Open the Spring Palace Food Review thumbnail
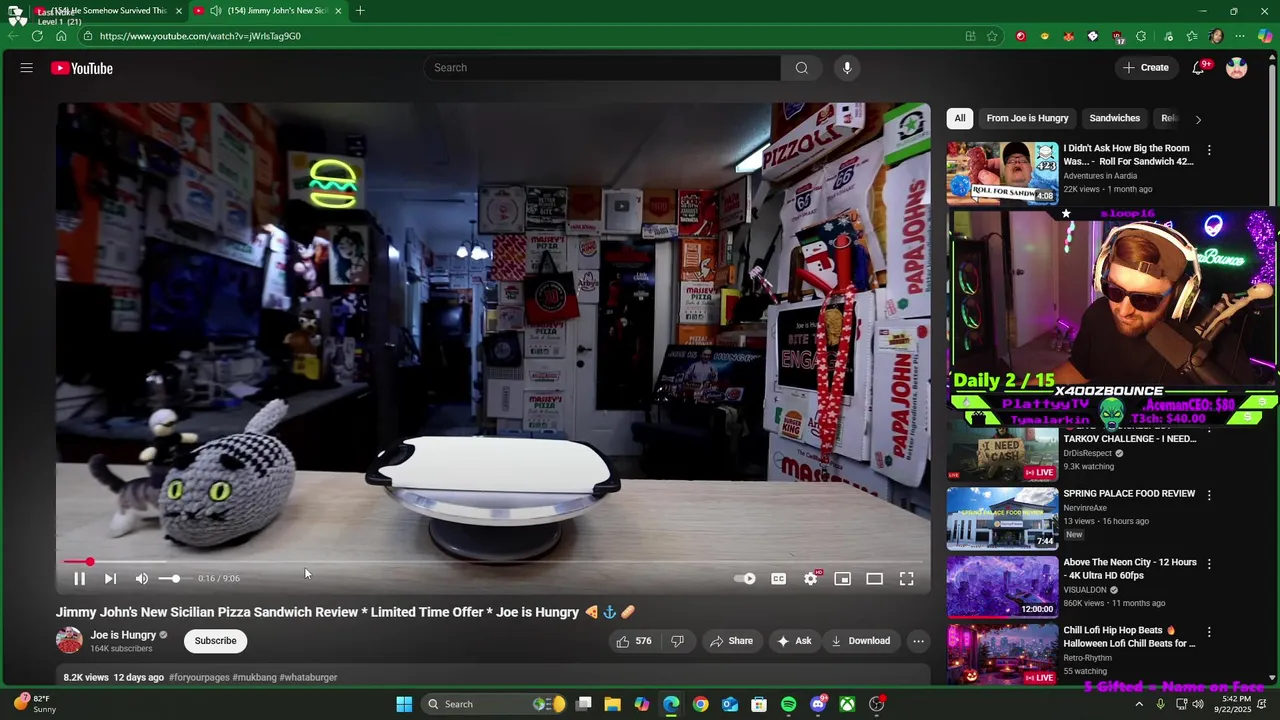The image size is (1280, 720). 1002,518
